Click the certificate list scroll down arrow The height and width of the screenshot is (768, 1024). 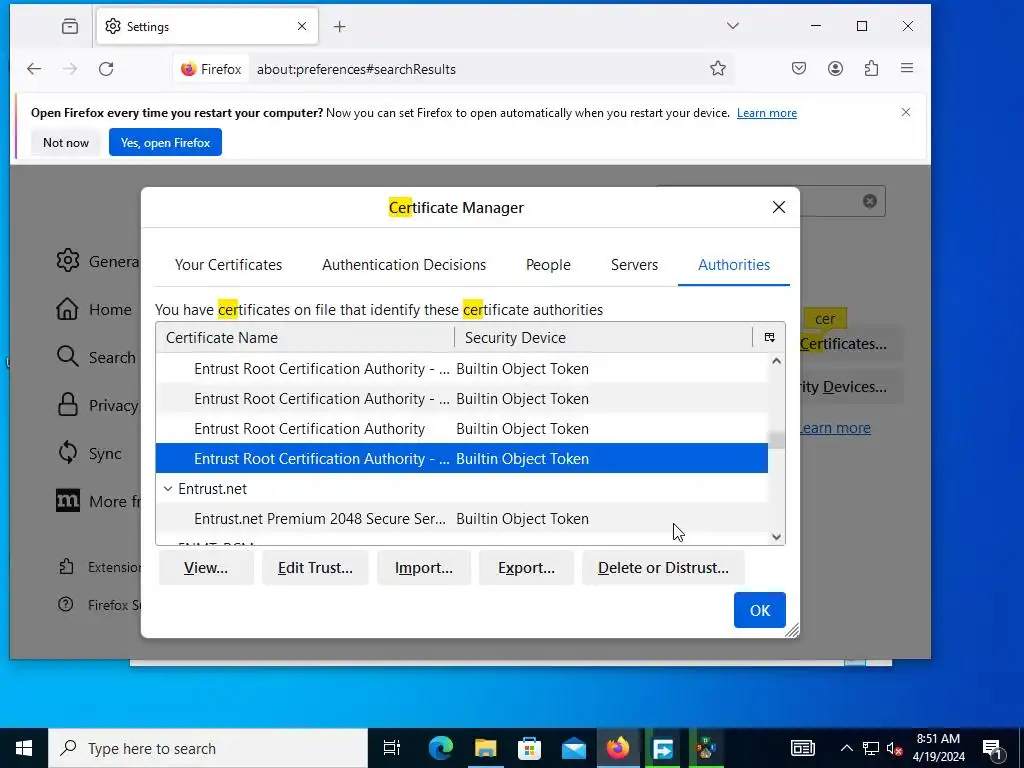click(x=776, y=537)
